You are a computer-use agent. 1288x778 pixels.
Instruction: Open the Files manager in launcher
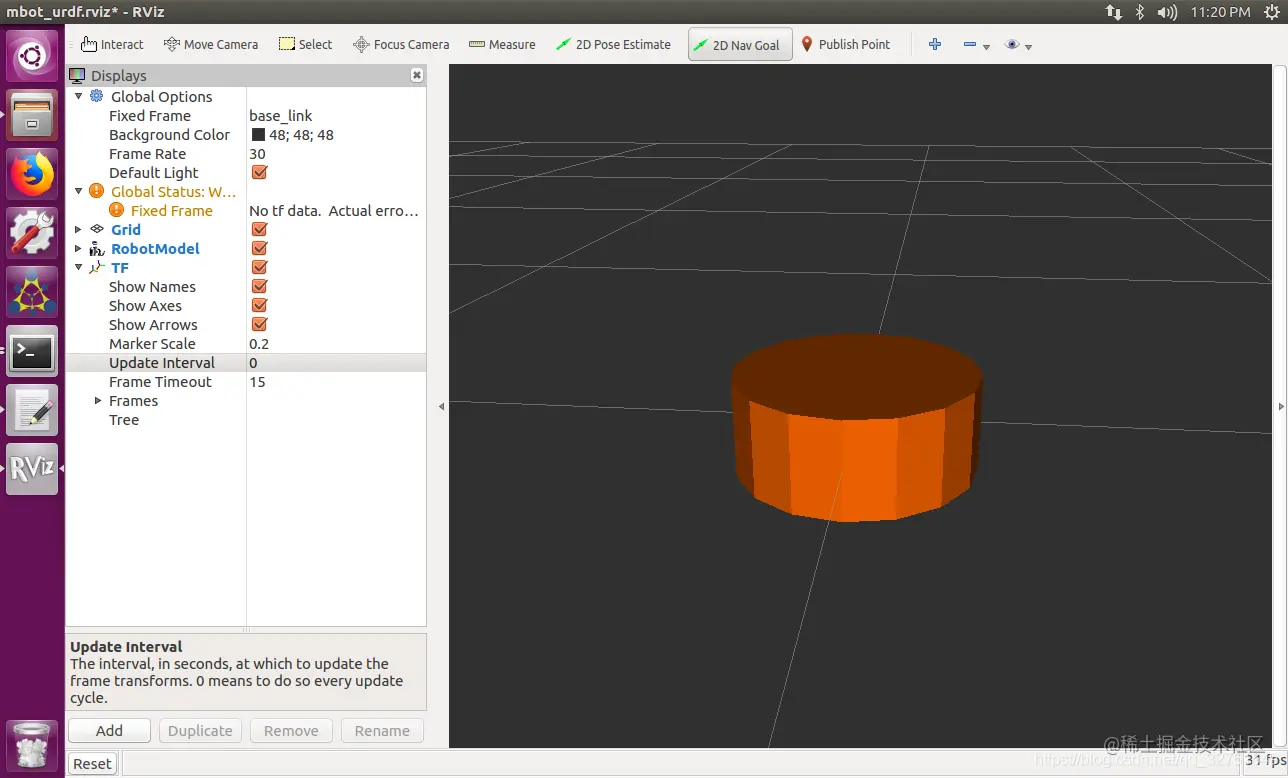click(33, 115)
